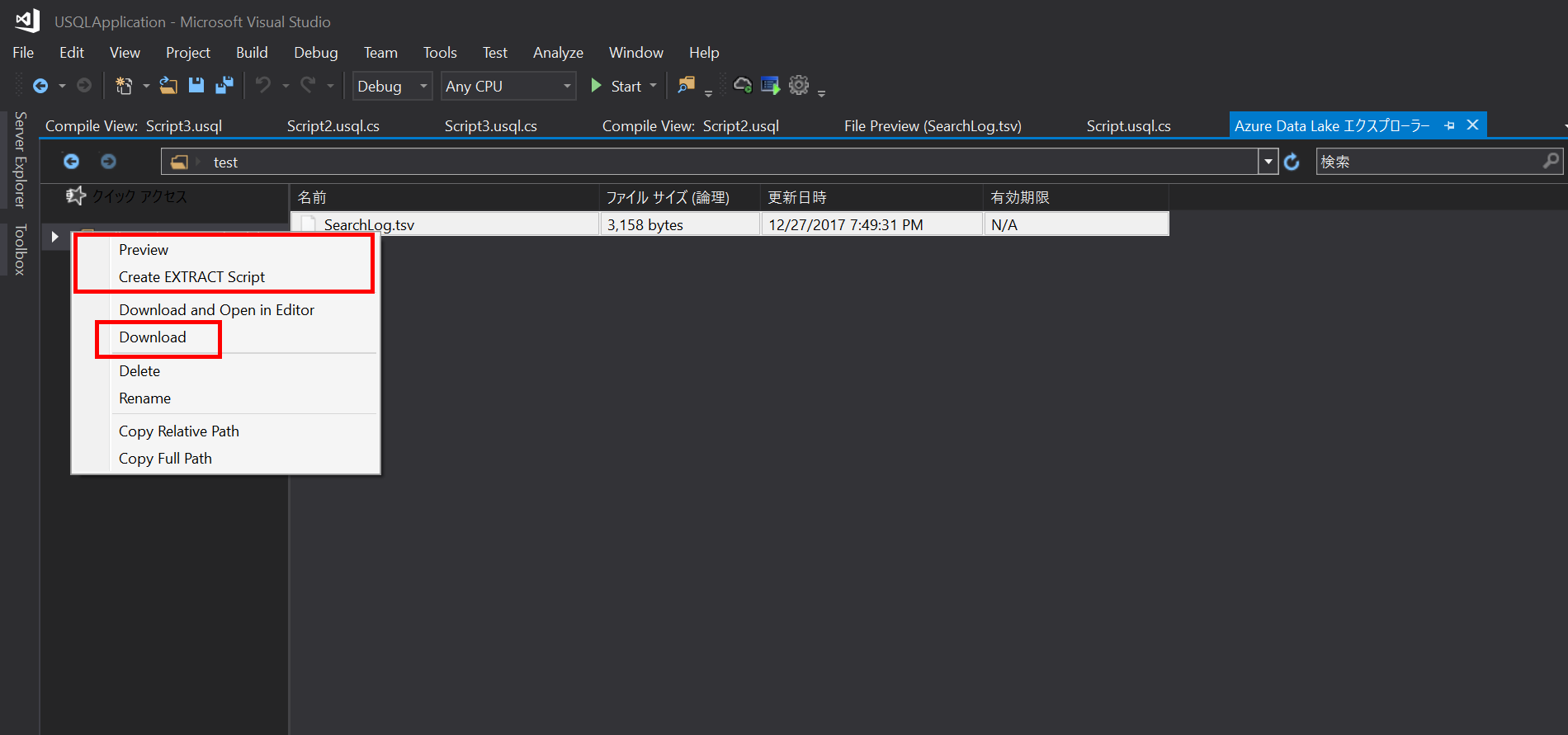Screen dimensions: 1568x735
Task: Open the Edit menu
Action: 72,53
